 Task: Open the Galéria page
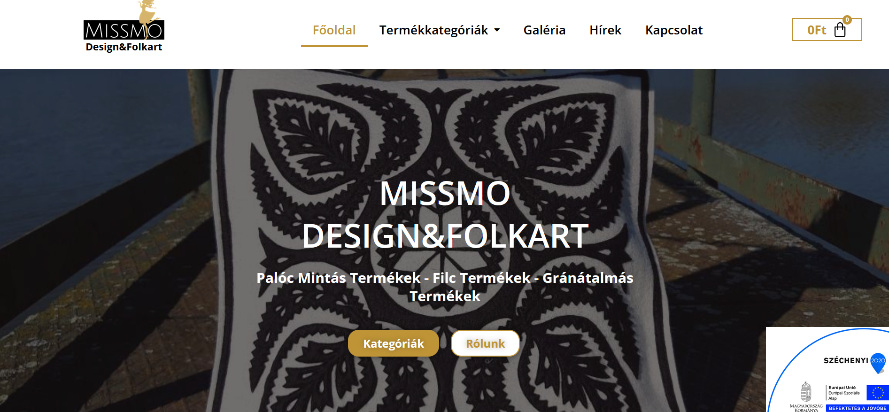click(544, 30)
